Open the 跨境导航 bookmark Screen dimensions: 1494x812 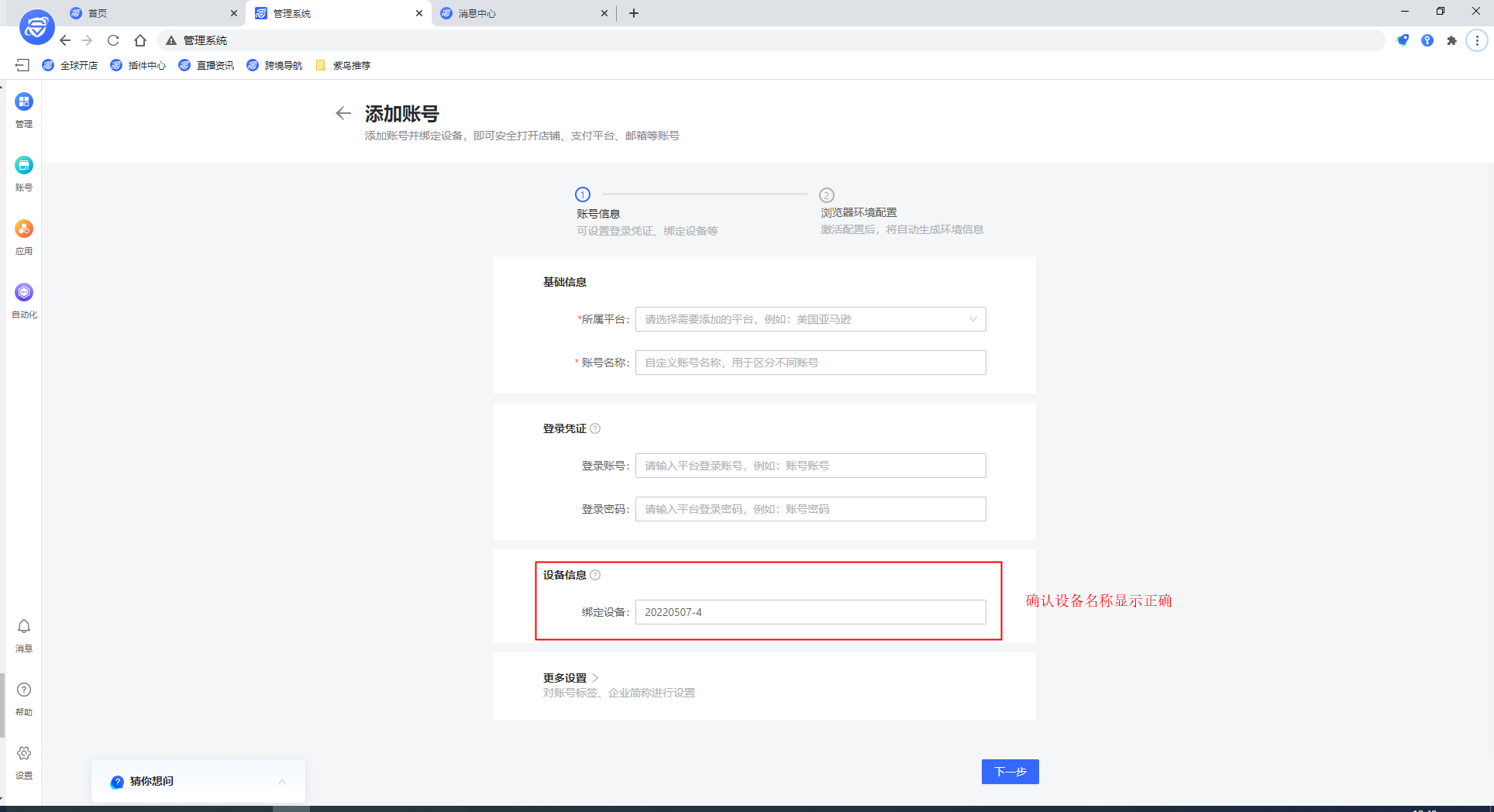click(x=274, y=65)
